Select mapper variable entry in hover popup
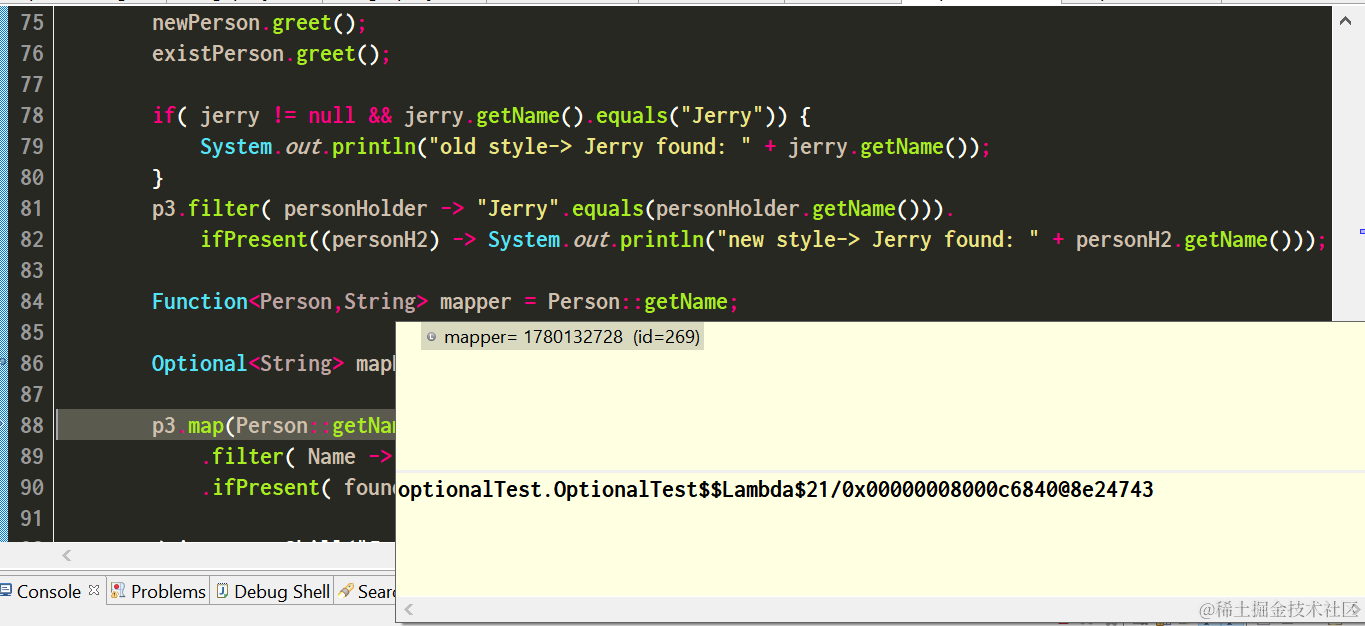This screenshot has height=626, width=1365. tap(562, 337)
